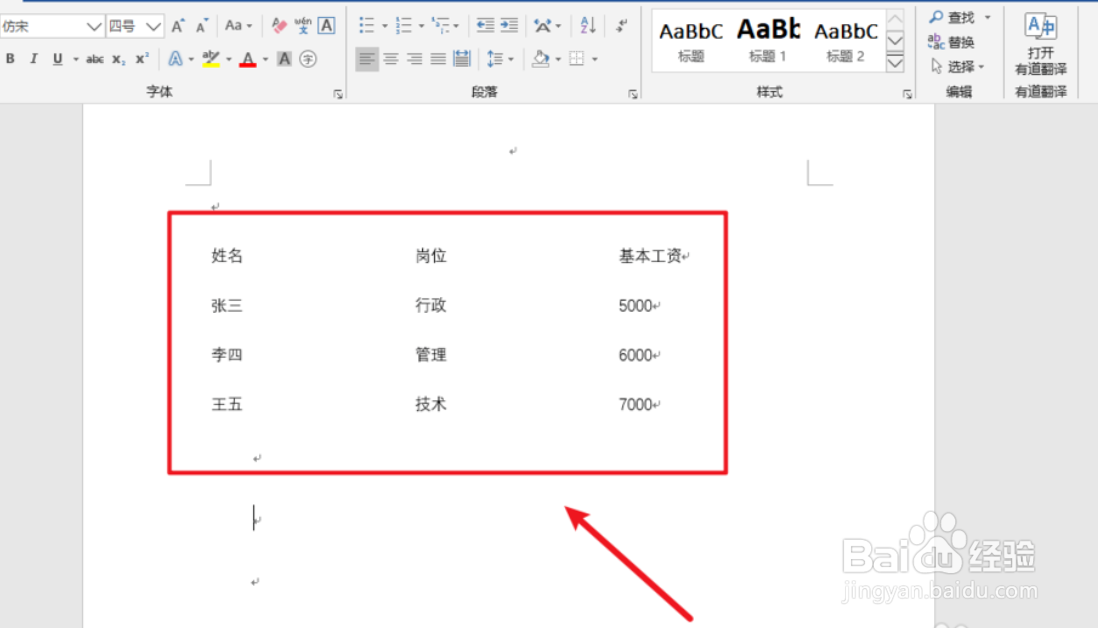The height and width of the screenshot is (628, 1098).
Task: Click the A-Z sort icon
Action: click(x=587, y=25)
